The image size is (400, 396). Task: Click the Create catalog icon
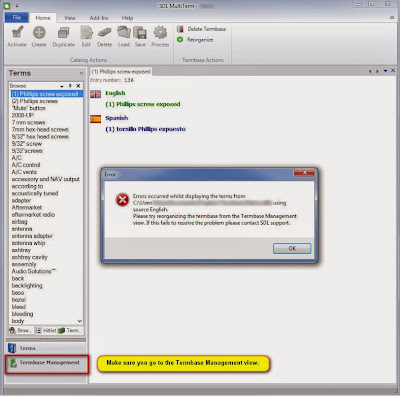39,36
